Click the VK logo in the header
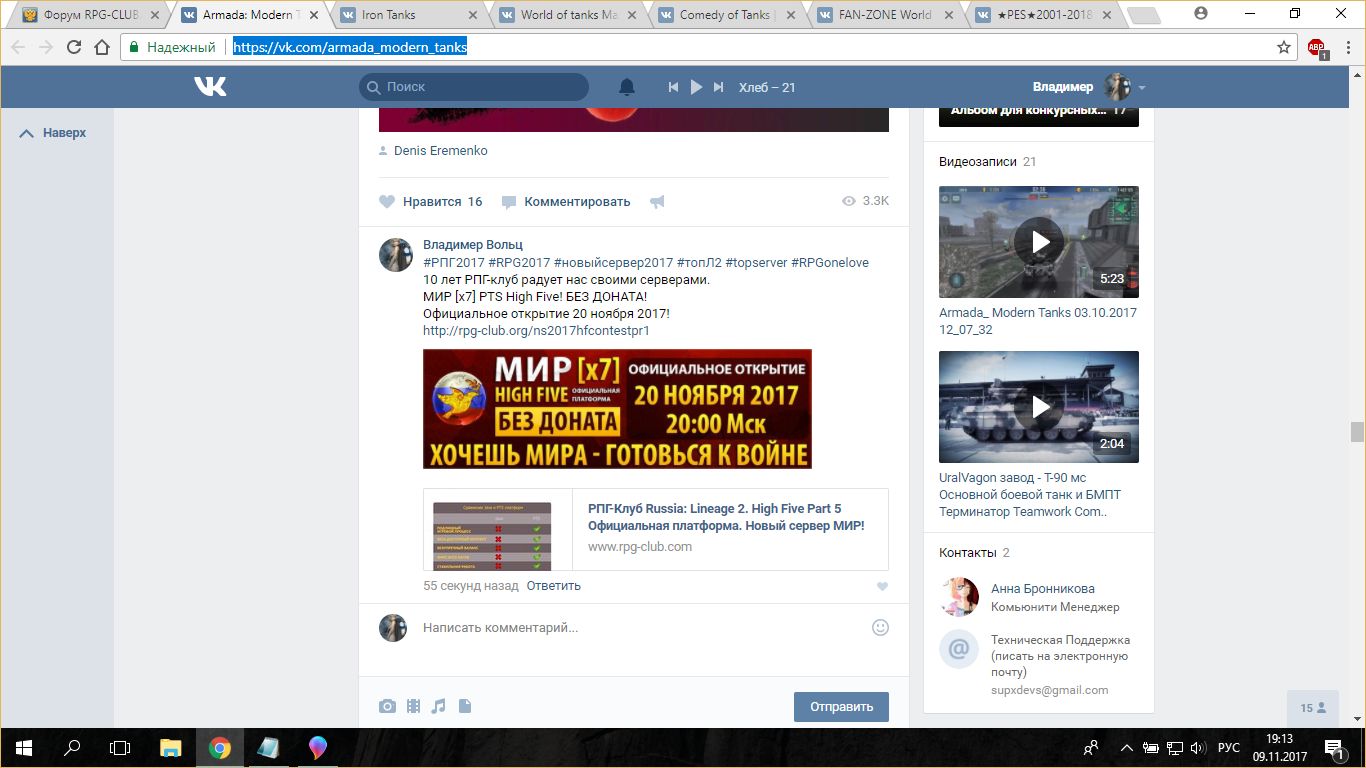 point(210,87)
